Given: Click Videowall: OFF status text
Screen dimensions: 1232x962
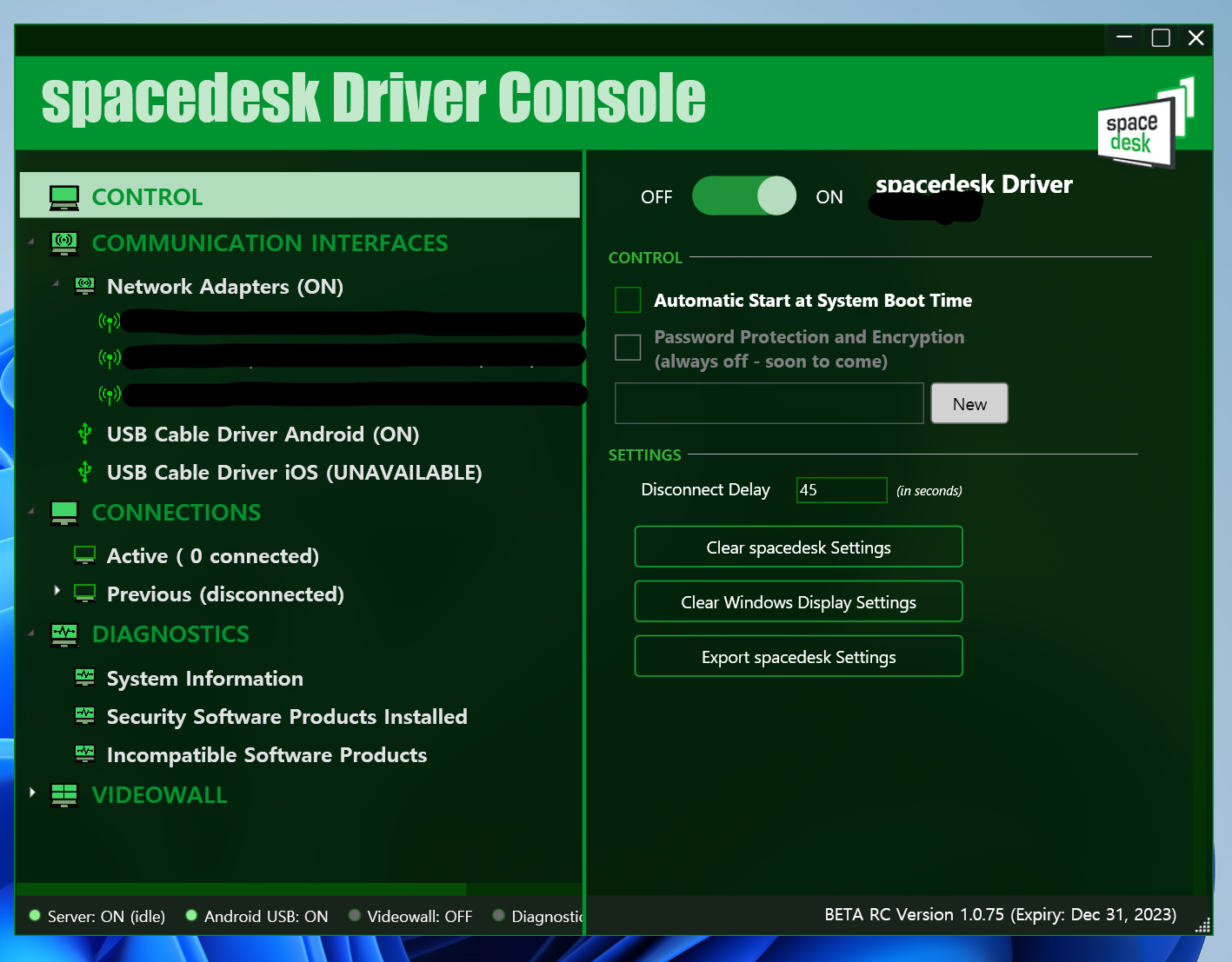Looking at the screenshot, I should point(420,916).
